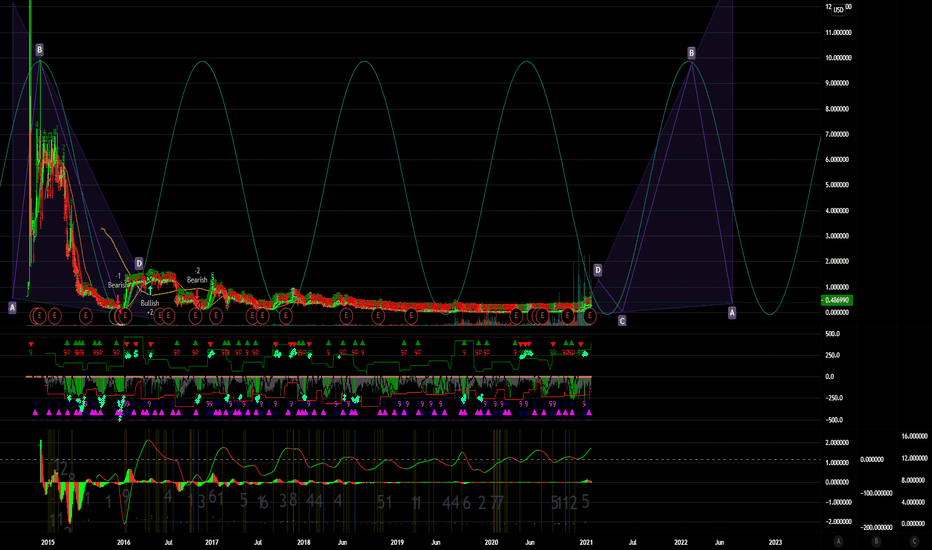The height and width of the screenshot is (550, 932).
Task: Click the 2020 time axis label
Action: [x=491, y=542]
